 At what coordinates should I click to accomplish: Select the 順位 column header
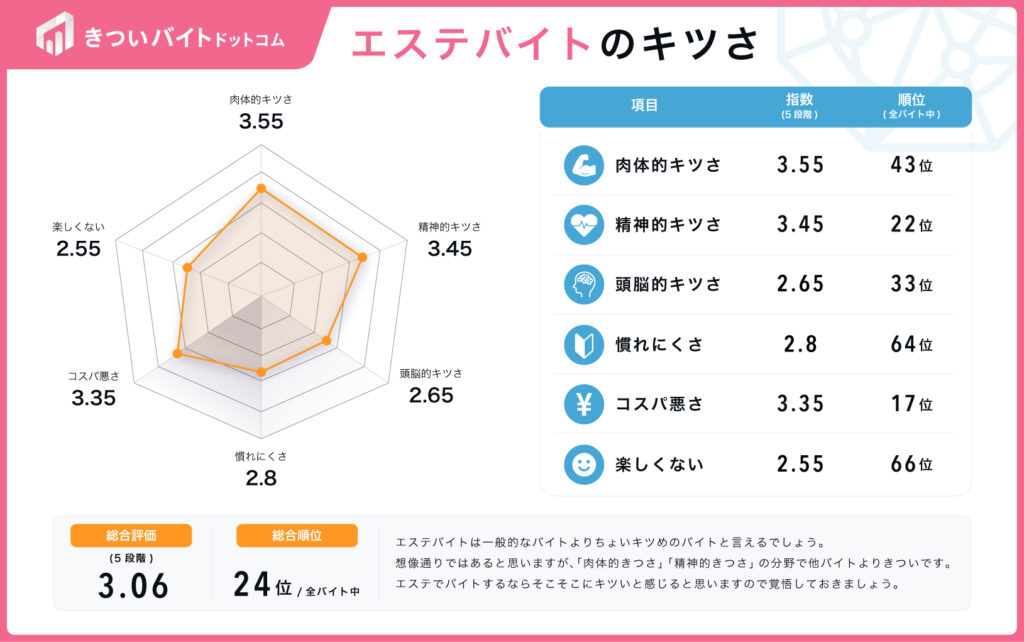pyautogui.click(x=911, y=106)
